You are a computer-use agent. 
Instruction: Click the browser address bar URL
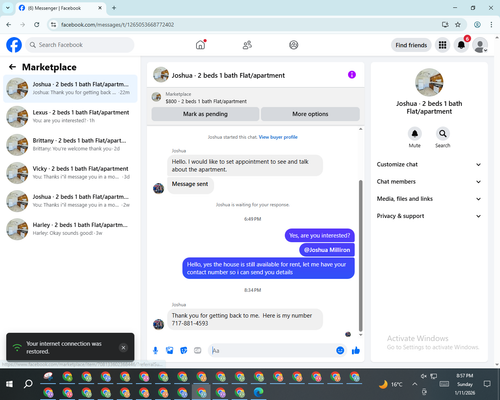tap(117, 25)
